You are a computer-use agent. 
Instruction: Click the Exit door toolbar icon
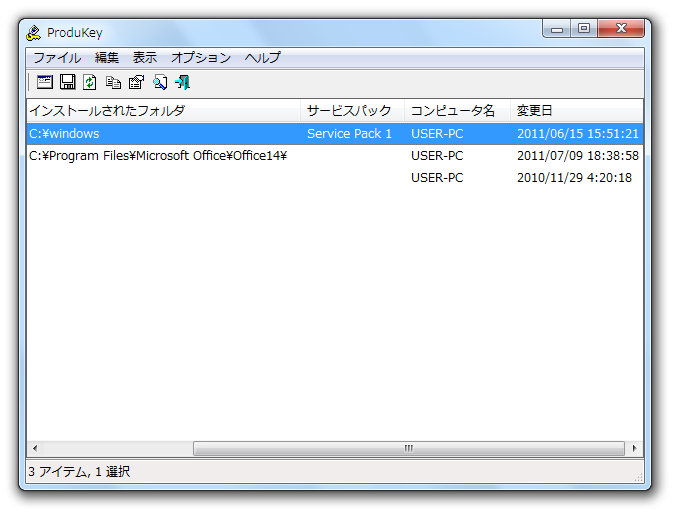point(182,82)
